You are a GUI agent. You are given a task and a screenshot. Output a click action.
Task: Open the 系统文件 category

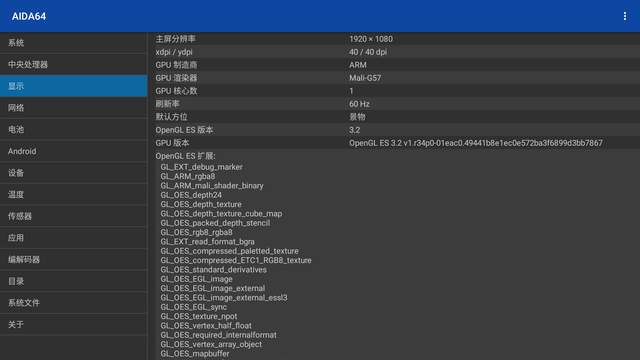(73, 302)
